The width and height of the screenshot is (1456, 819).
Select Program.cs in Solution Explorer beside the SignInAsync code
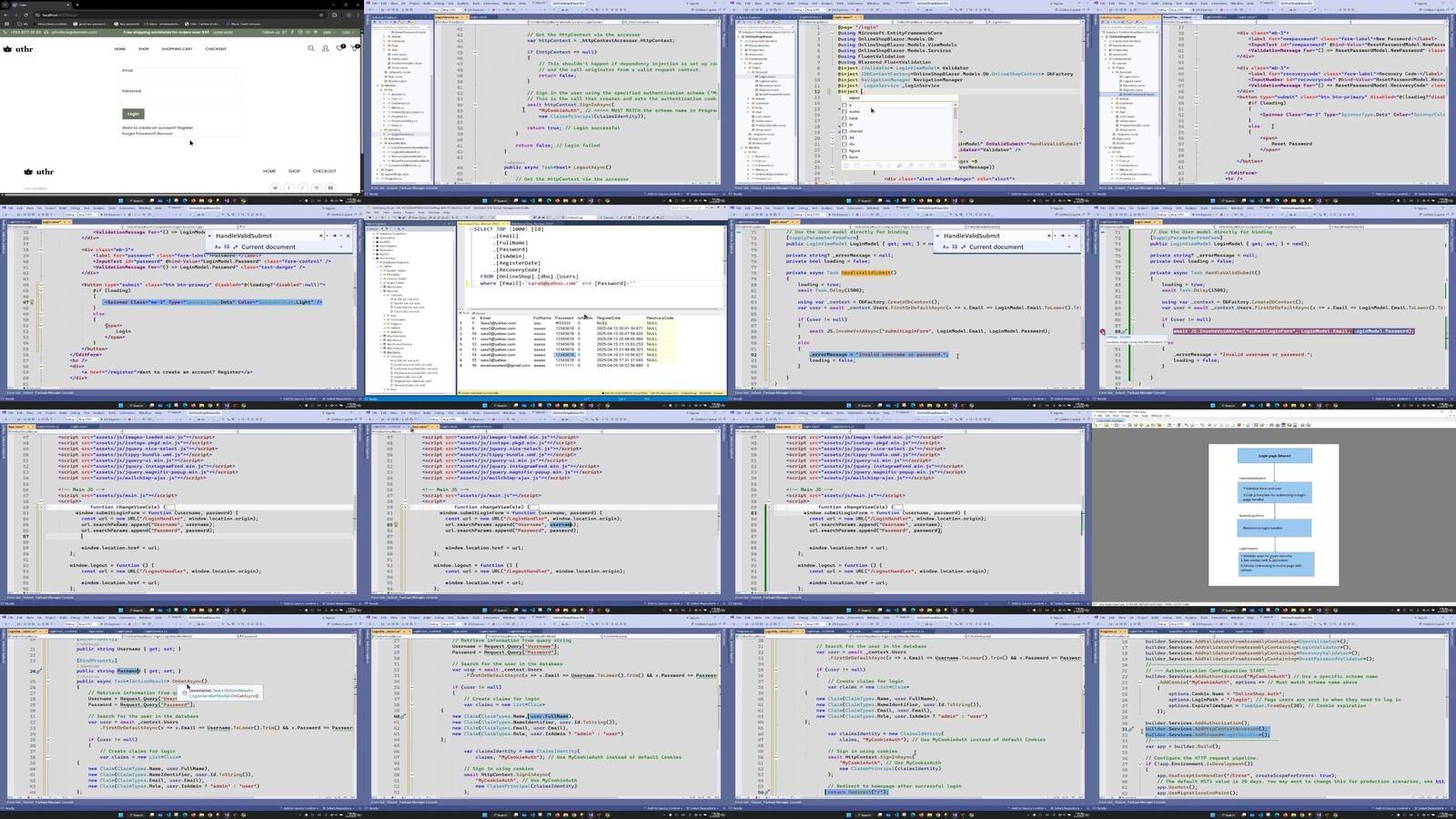coord(393,178)
